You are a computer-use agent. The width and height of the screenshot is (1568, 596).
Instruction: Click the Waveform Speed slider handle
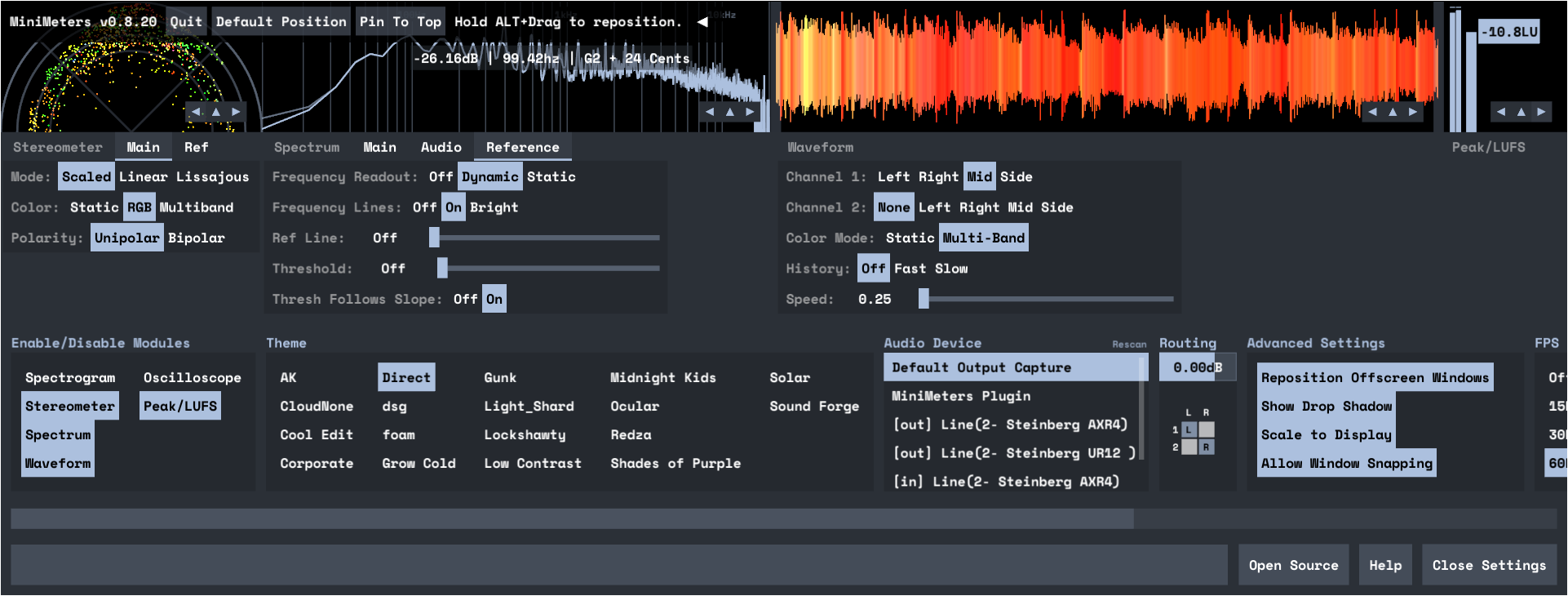tap(924, 300)
